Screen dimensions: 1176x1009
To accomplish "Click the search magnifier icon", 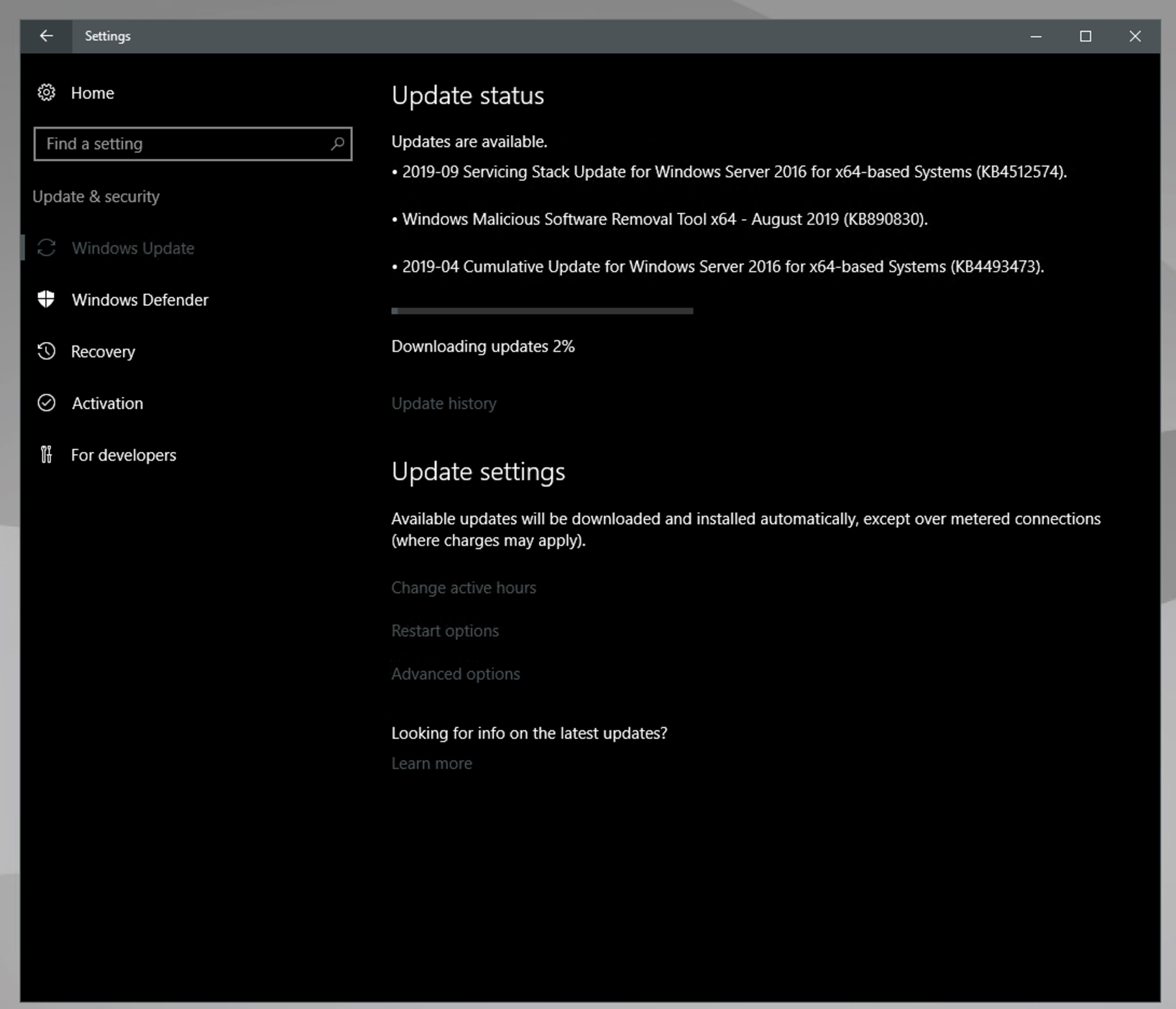I will coord(337,144).
